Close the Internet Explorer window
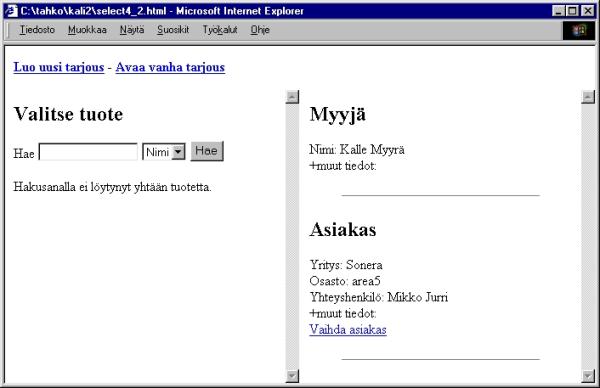600x388 pixels. (587, 11)
